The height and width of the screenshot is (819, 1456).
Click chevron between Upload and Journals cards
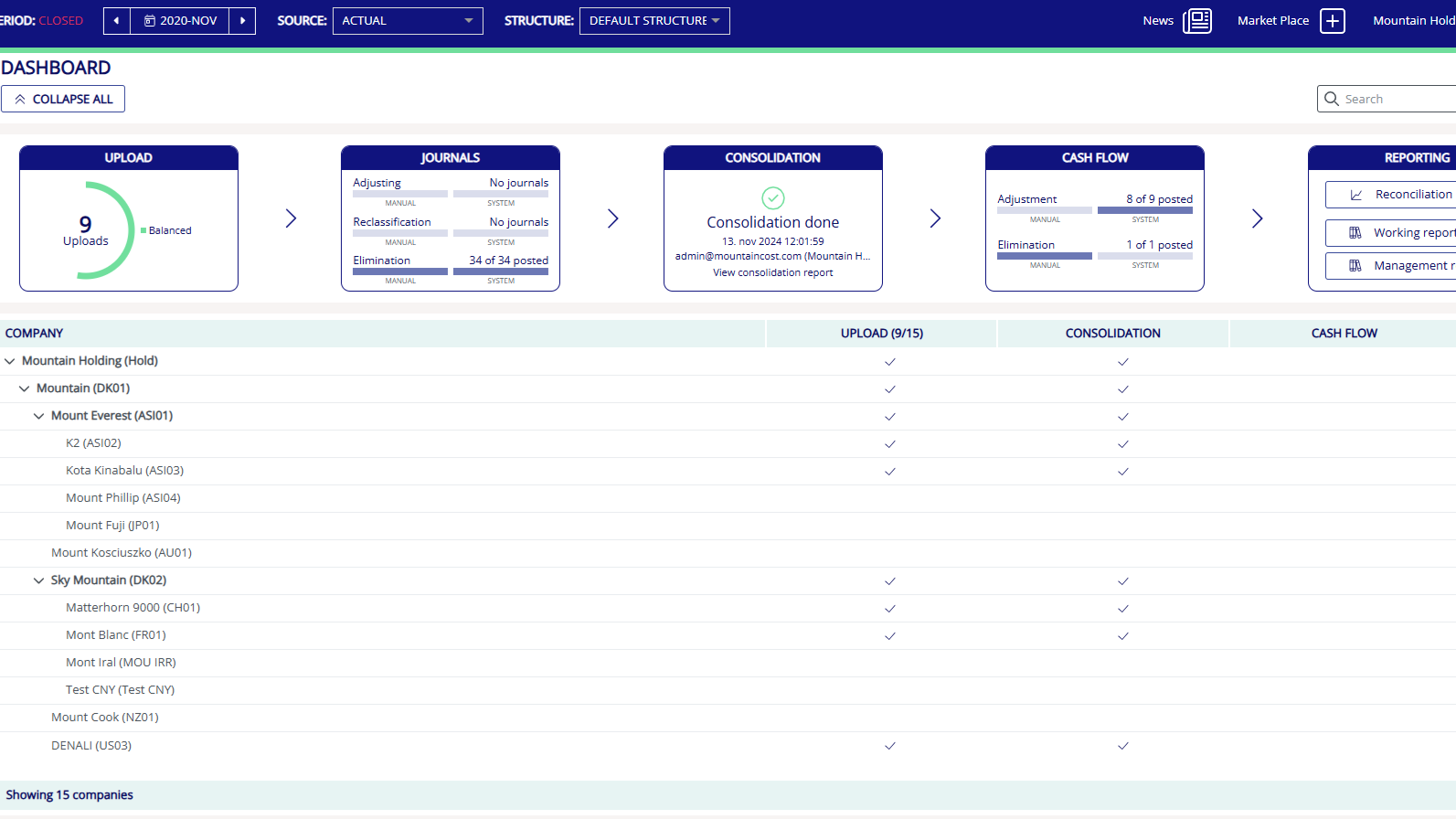pos(291,218)
